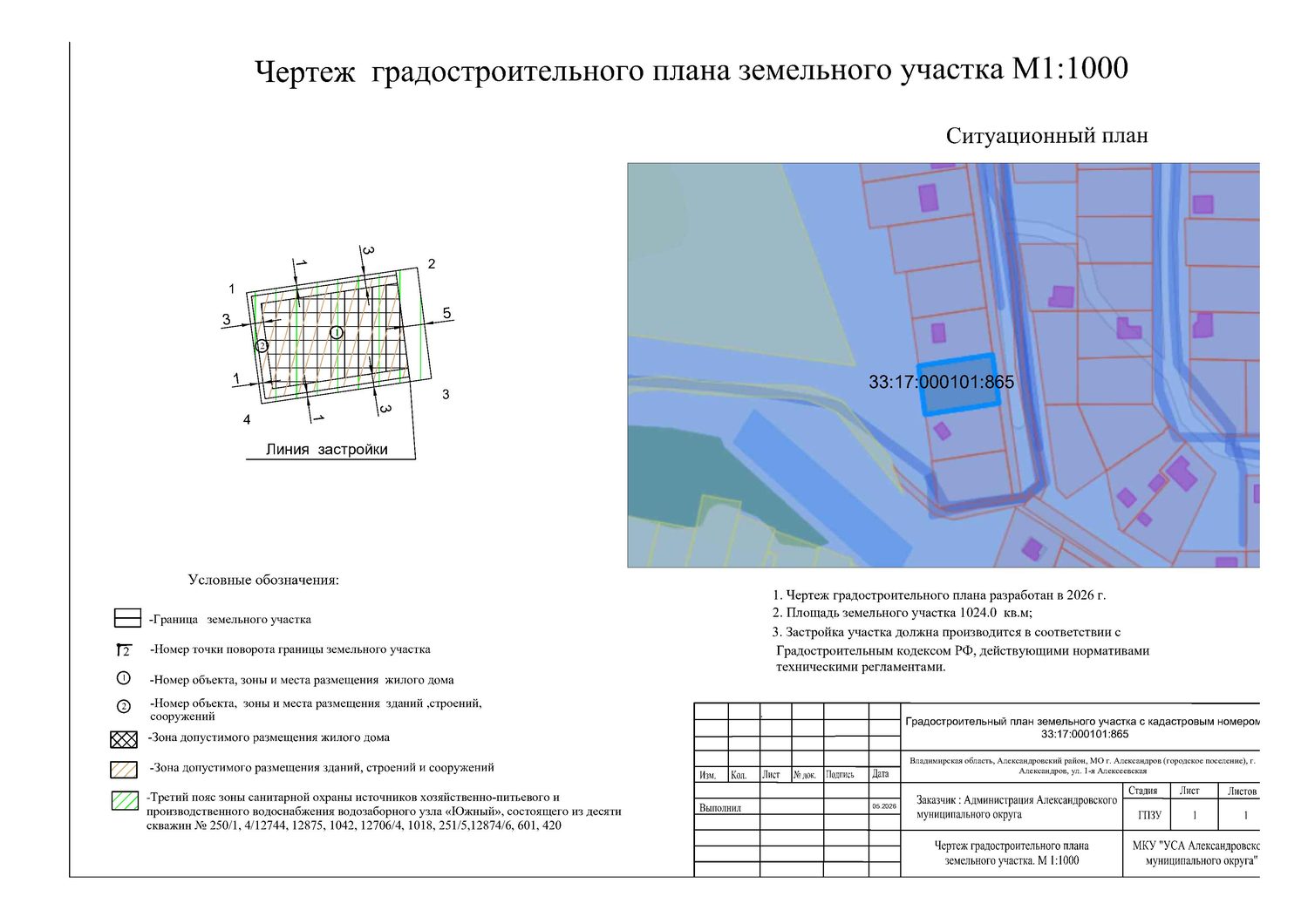
Task: Click note 2 "Площадь земельного участка 1024.0 кв.м"
Action: click(x=903, y=613)
